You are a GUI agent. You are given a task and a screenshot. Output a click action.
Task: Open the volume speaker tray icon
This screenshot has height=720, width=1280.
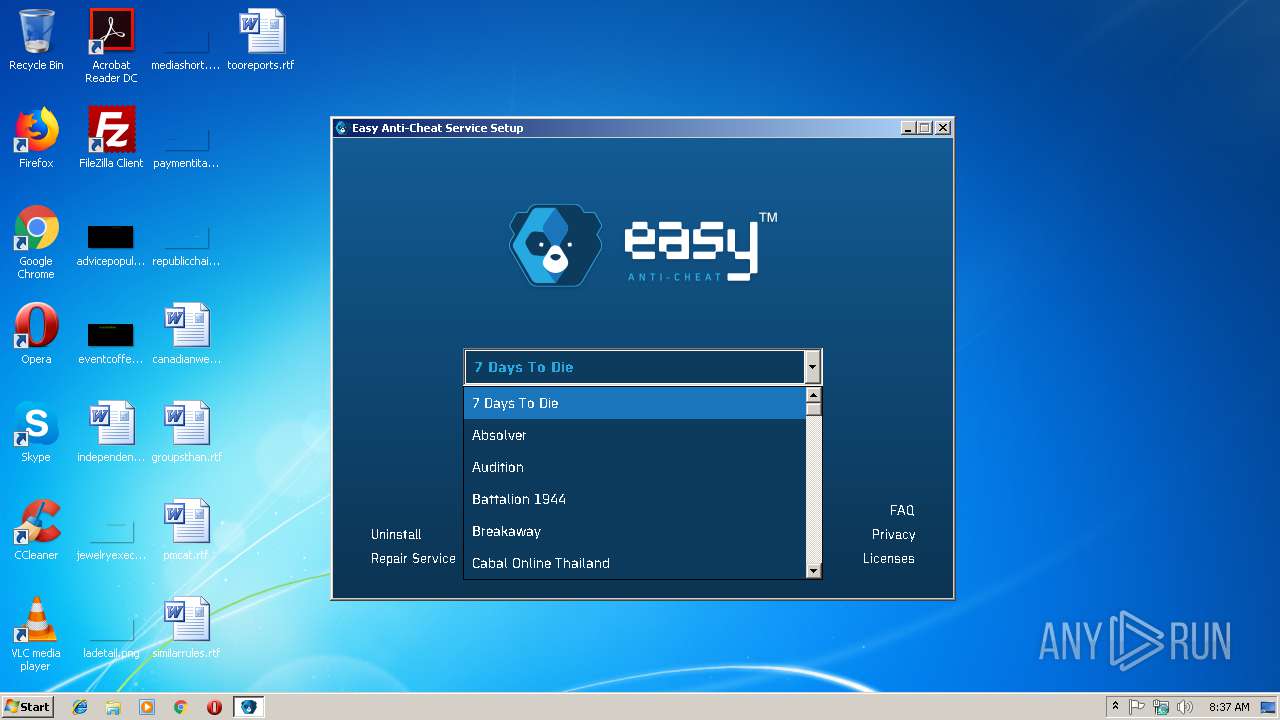click(1185, 707)
